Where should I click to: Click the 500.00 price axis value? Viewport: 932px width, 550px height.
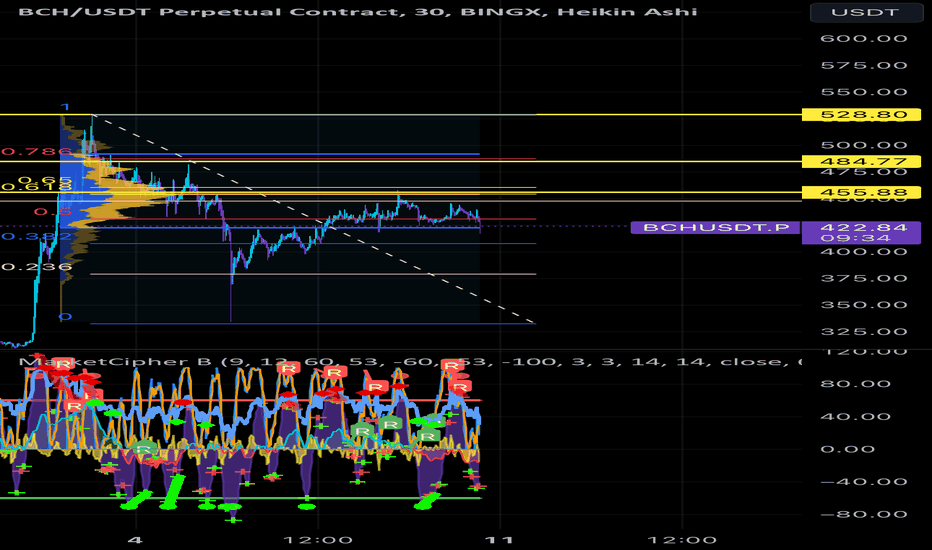[x=864, y=145]
